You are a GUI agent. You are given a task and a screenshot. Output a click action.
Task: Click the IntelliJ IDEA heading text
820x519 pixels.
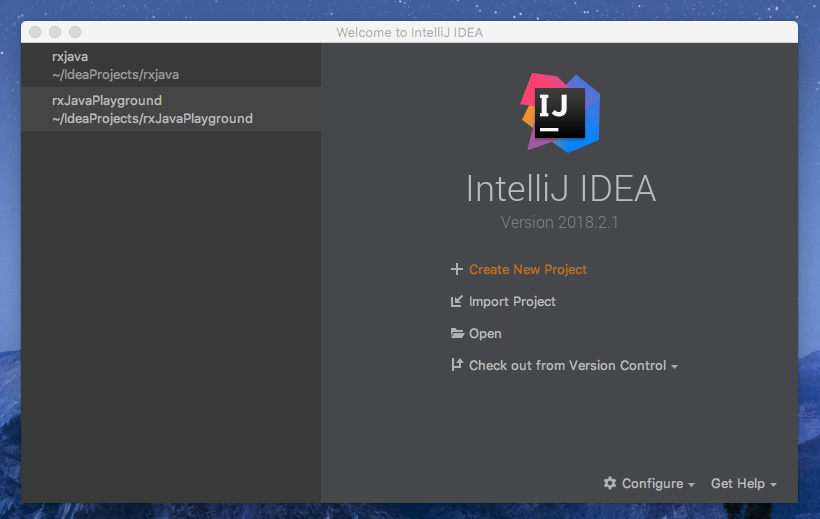point(561,189)
